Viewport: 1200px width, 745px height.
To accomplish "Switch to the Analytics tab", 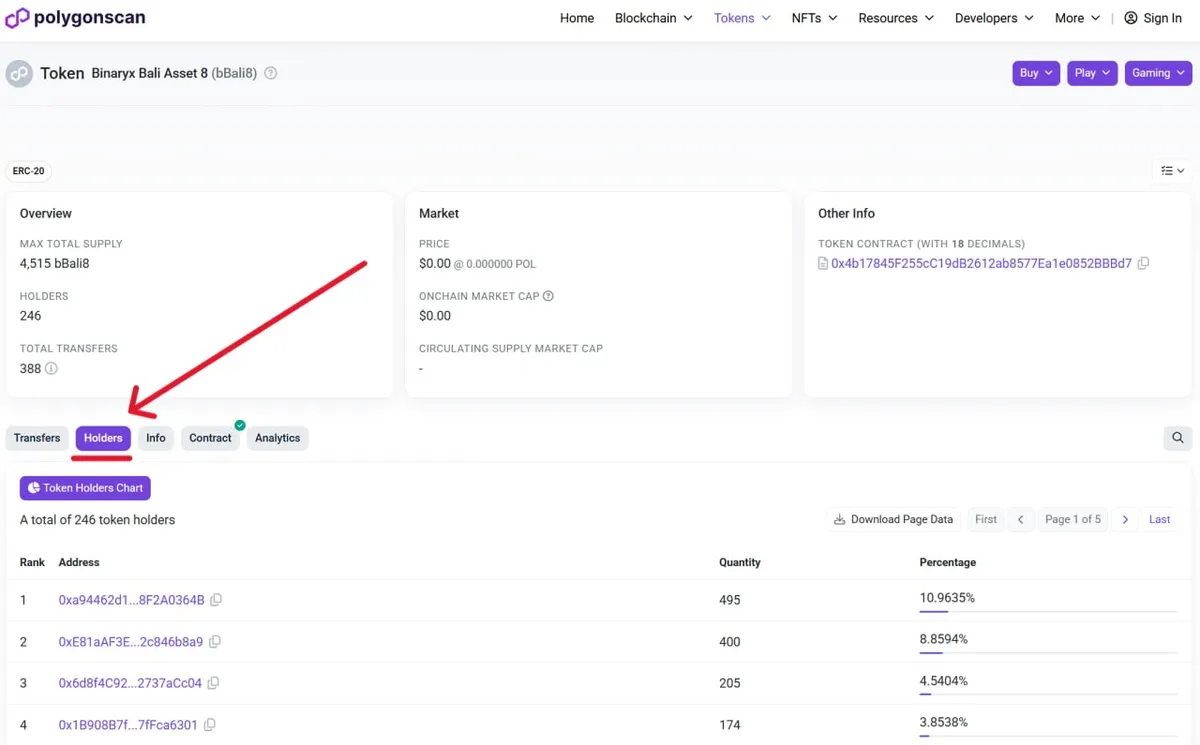I will coord(277,438).
